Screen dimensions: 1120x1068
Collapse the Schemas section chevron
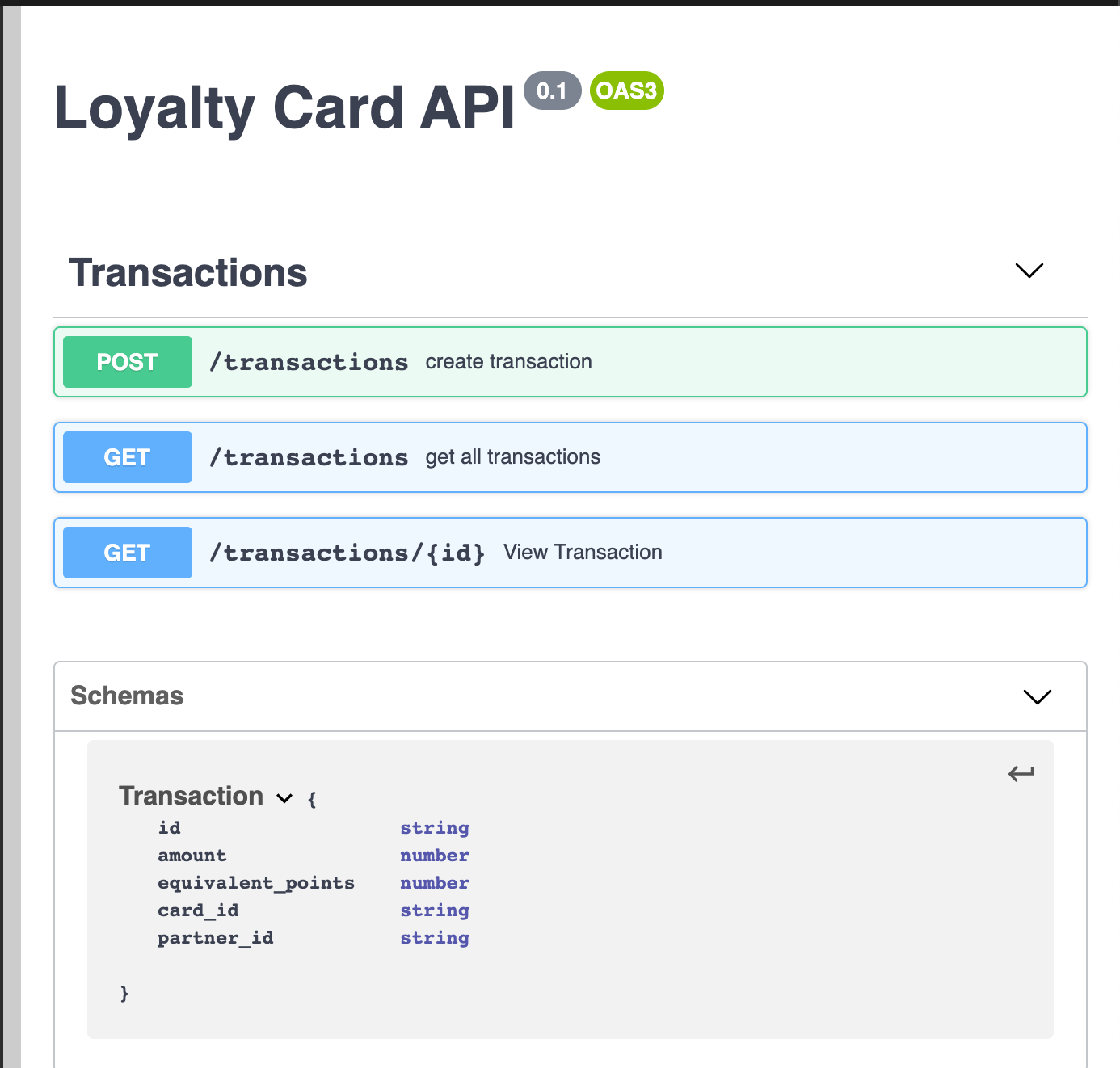pos(1037,696)
